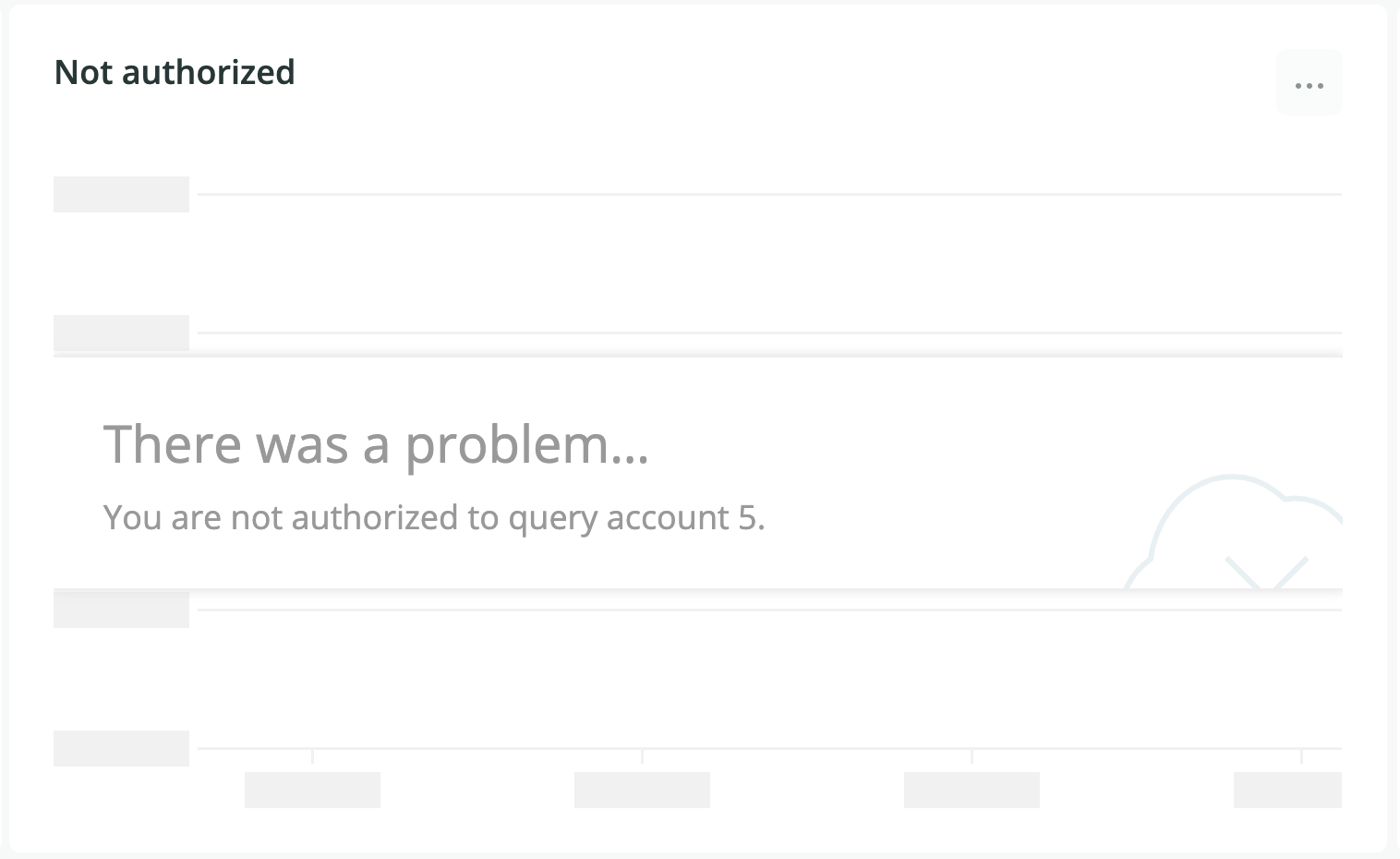Select the second placeholder block on the left
Screen dimensions: 1400x859
tap(121, 333)
